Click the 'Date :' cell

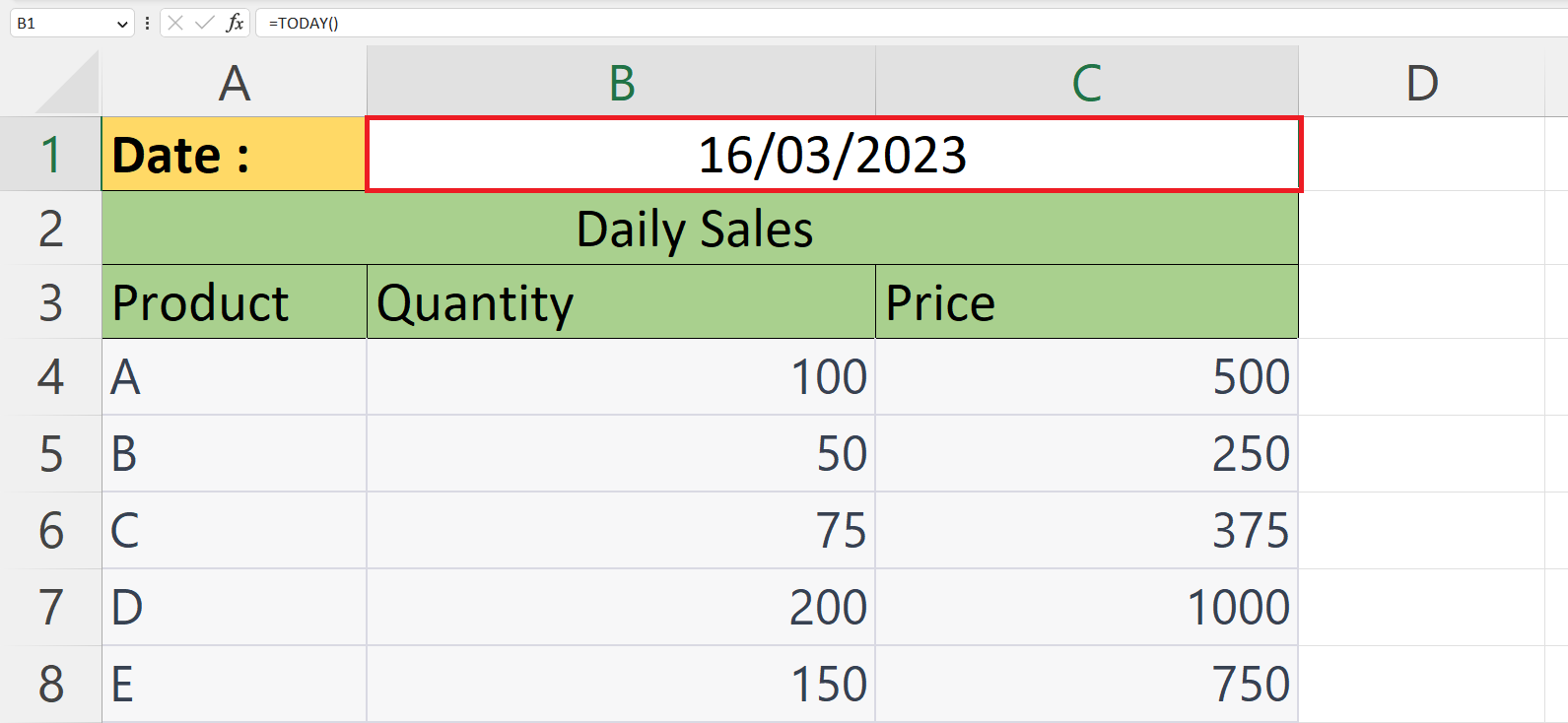tap(235, 155)
